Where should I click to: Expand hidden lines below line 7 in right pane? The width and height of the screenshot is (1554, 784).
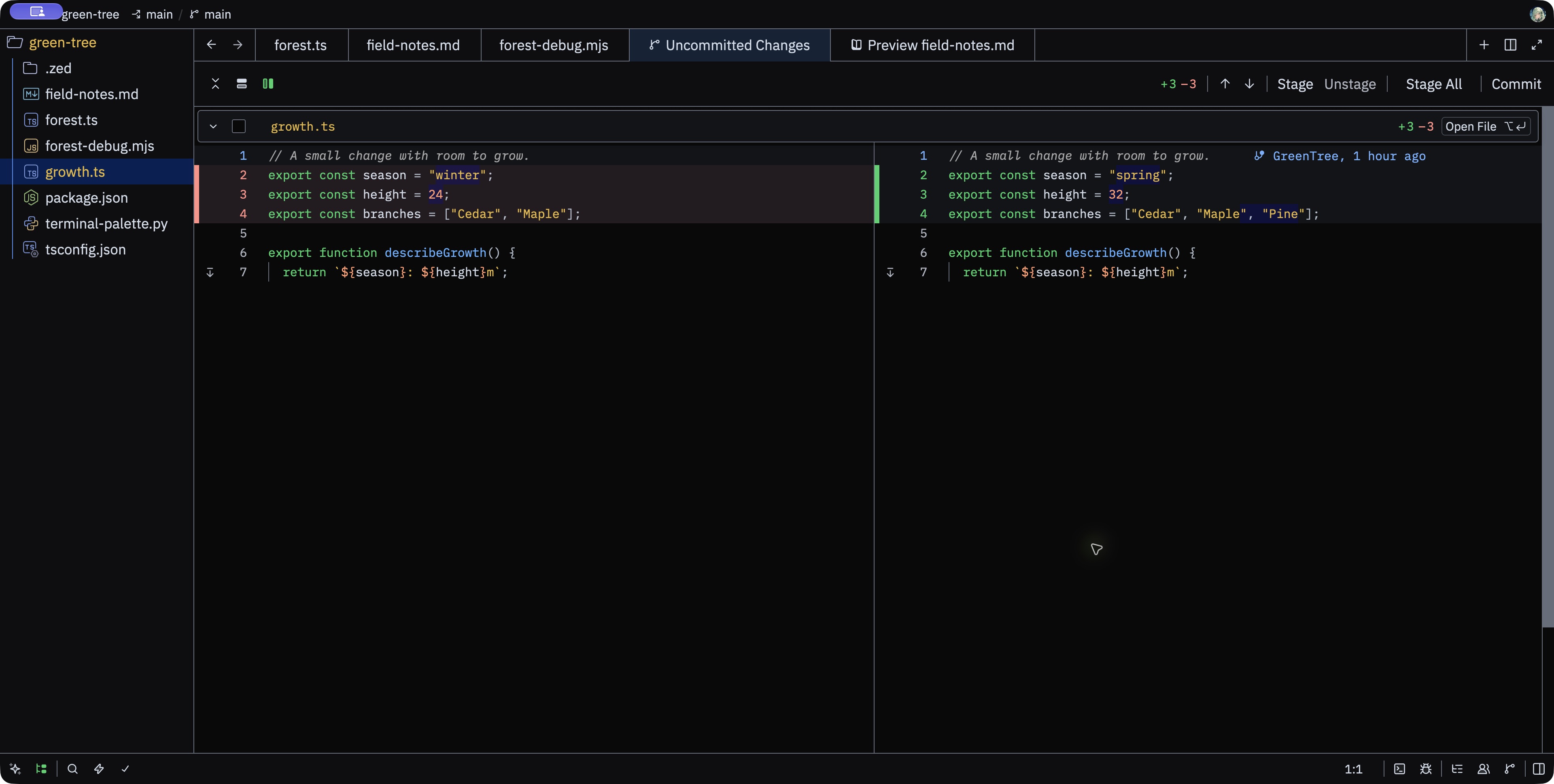click(890, 273)
